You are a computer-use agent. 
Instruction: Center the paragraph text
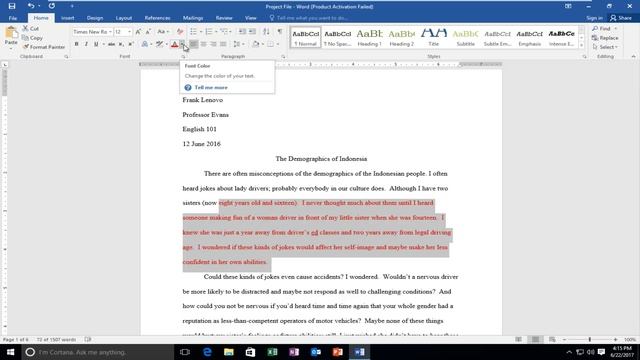pos(204,44)
